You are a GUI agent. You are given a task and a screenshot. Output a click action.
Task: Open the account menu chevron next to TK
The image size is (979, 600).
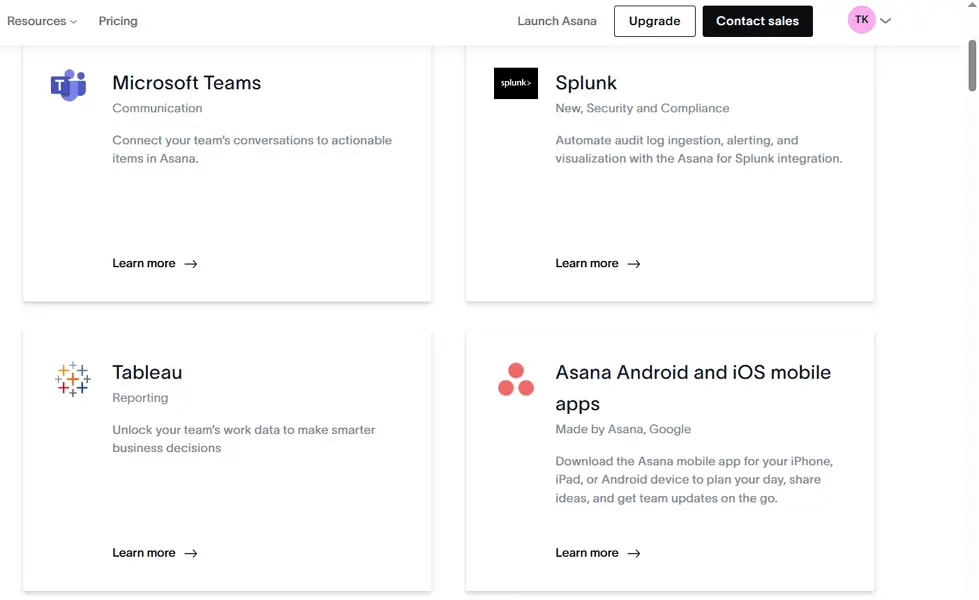(885, 21)
